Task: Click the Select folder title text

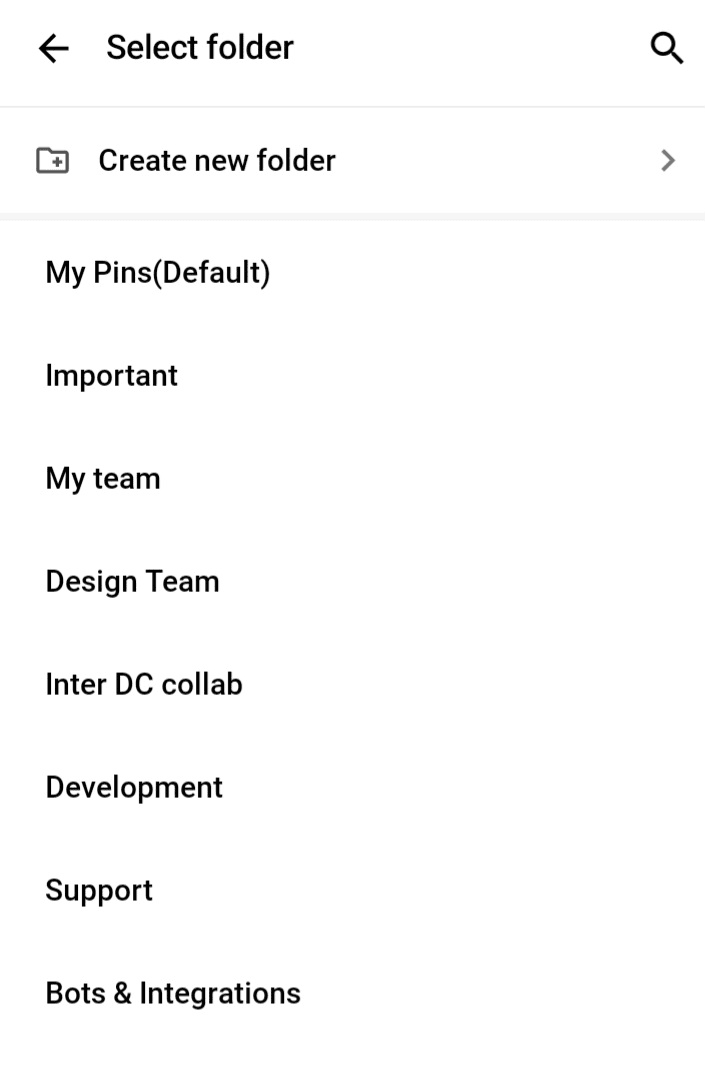Action: (200, 48)
